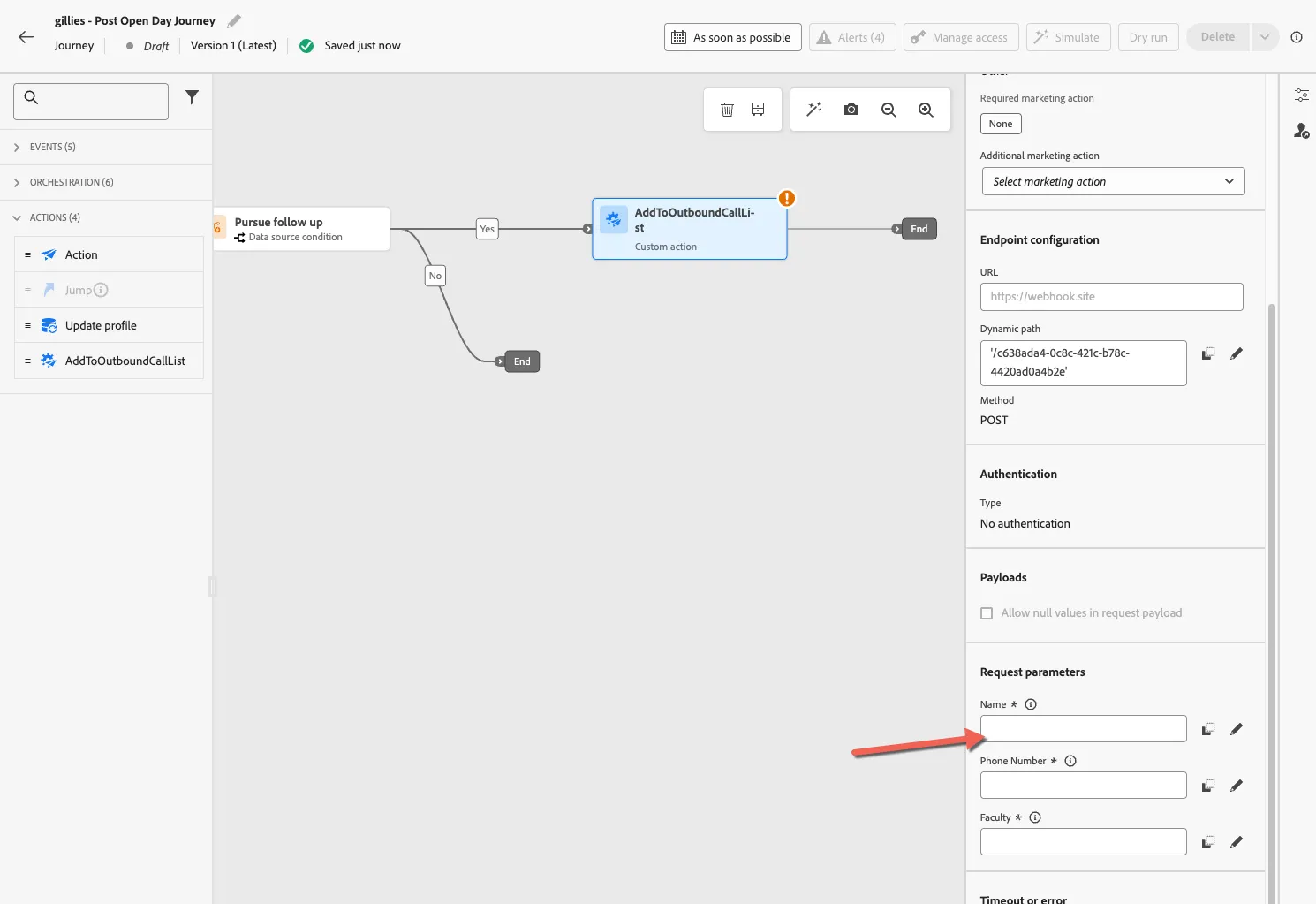Select the Action palette item

pos(109,254)
